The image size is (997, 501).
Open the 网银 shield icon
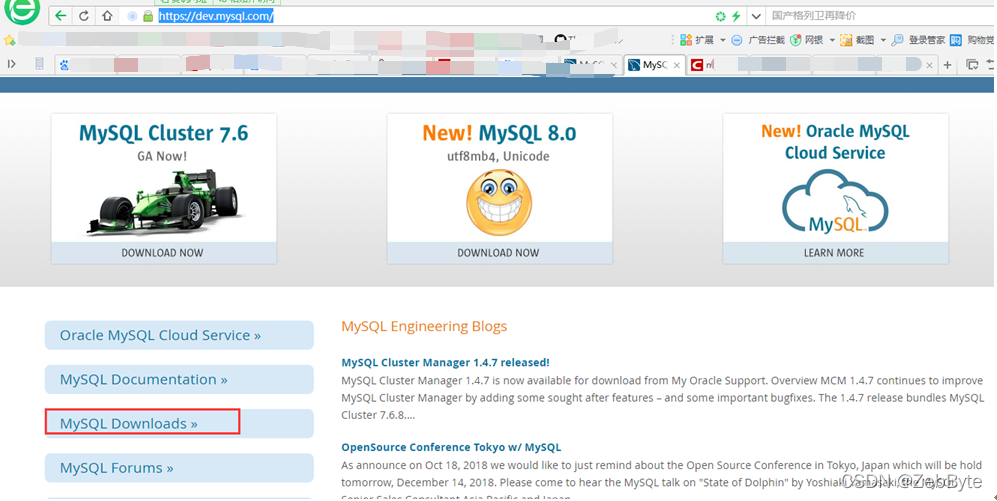(x=795, y=40)
